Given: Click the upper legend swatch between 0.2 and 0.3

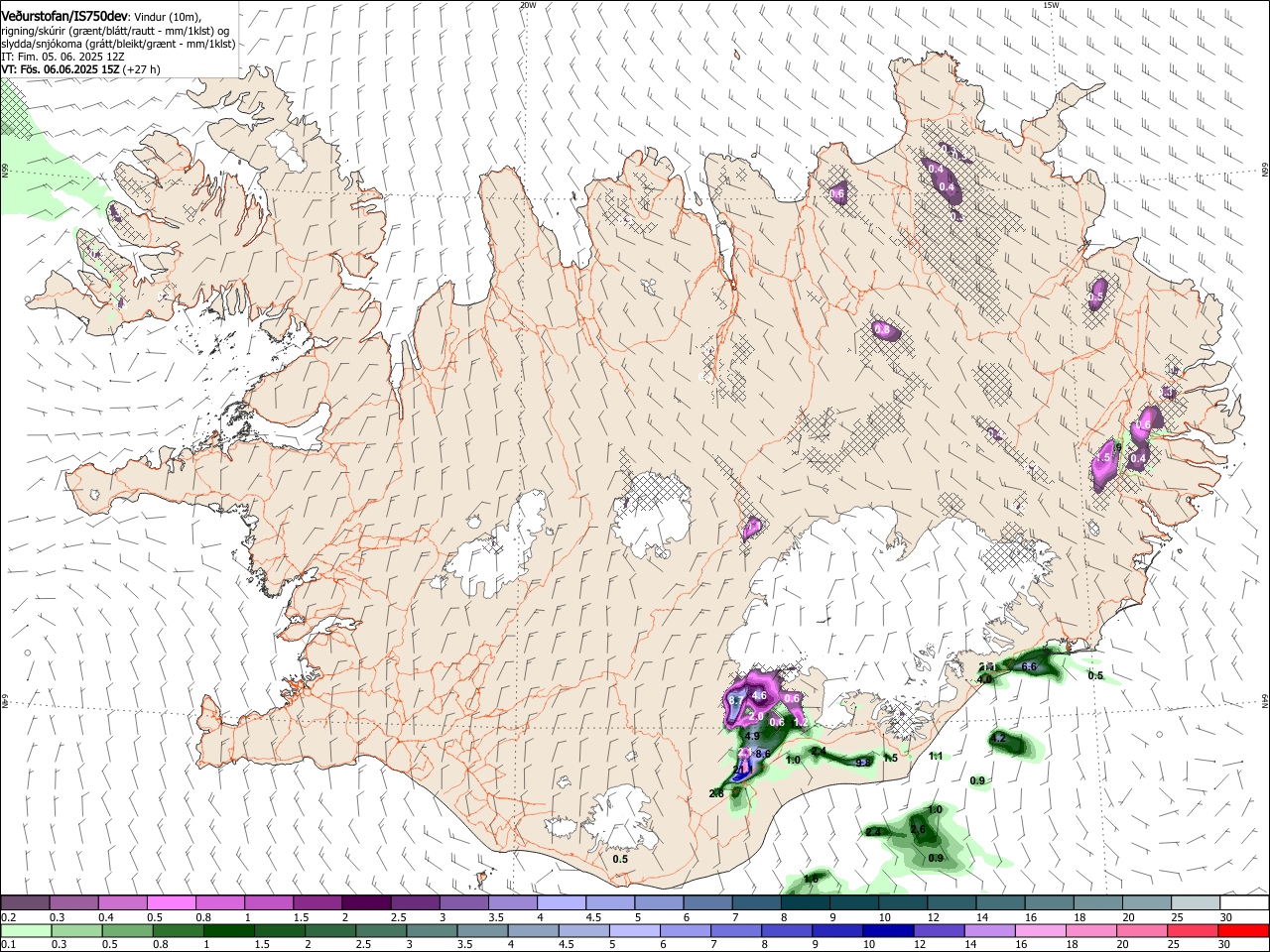Looking at the screenshot, I should click(25, 902).
